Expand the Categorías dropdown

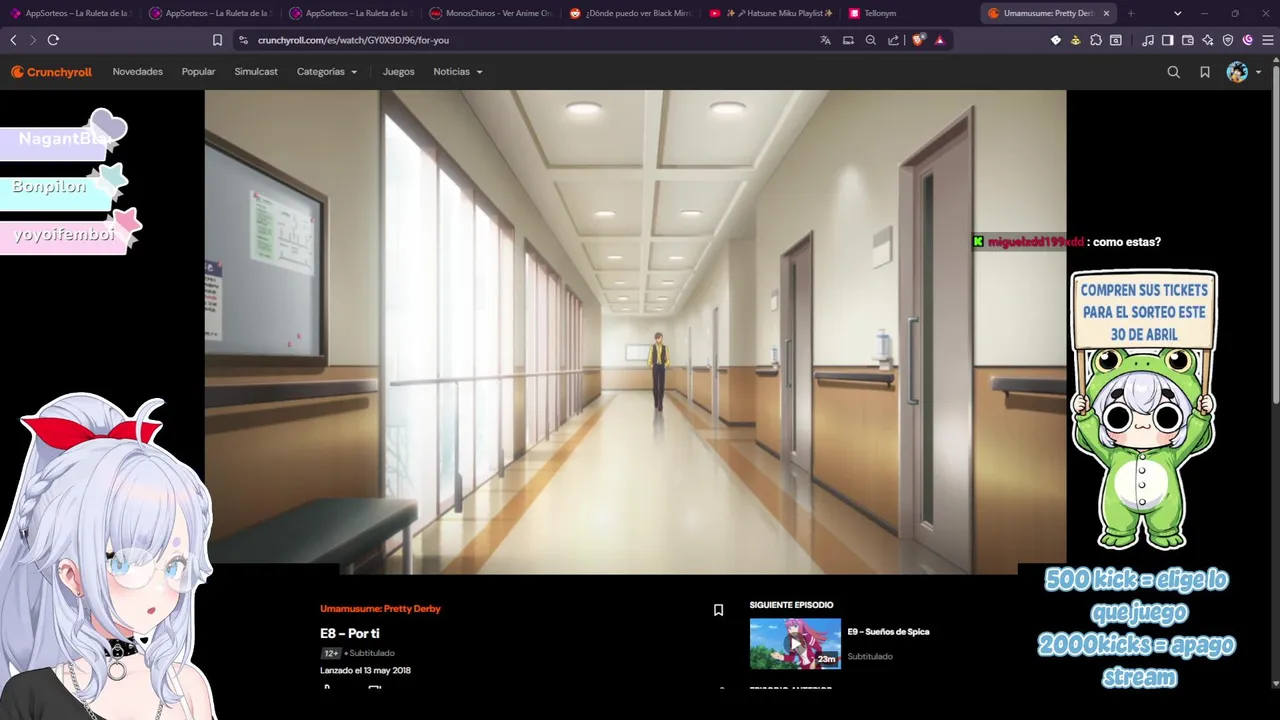click(327, 72)
